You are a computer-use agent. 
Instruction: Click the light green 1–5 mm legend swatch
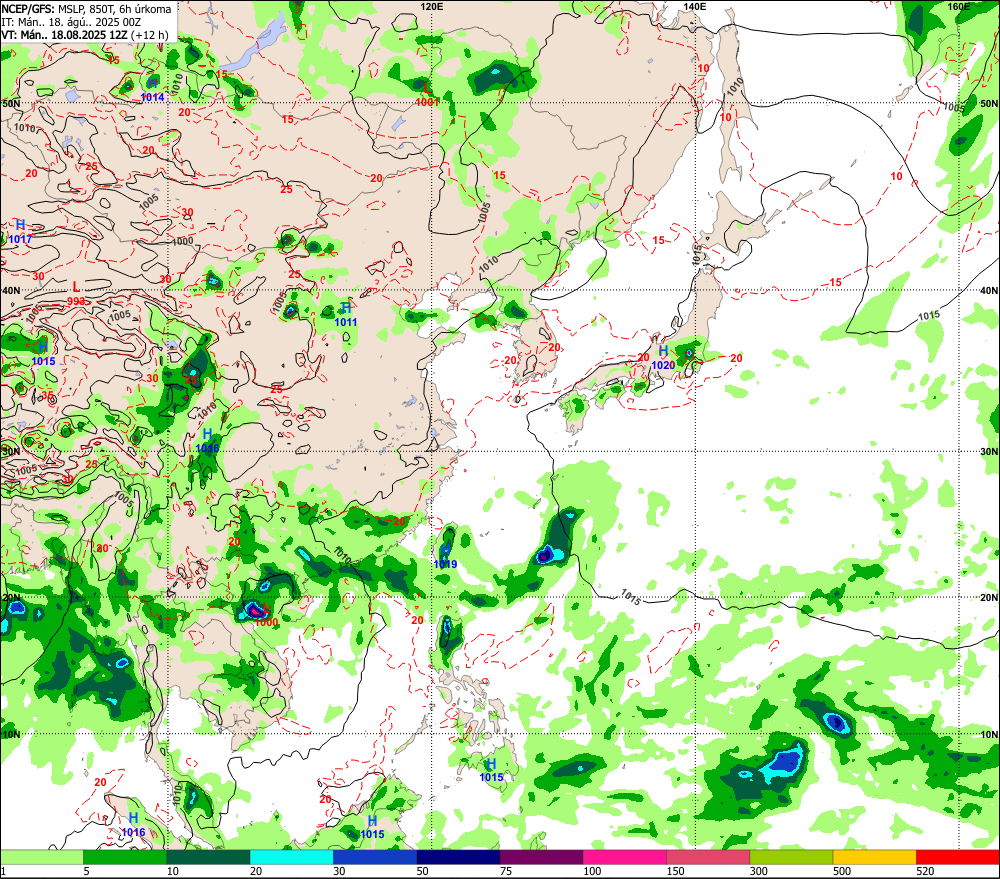pos(42,857)
